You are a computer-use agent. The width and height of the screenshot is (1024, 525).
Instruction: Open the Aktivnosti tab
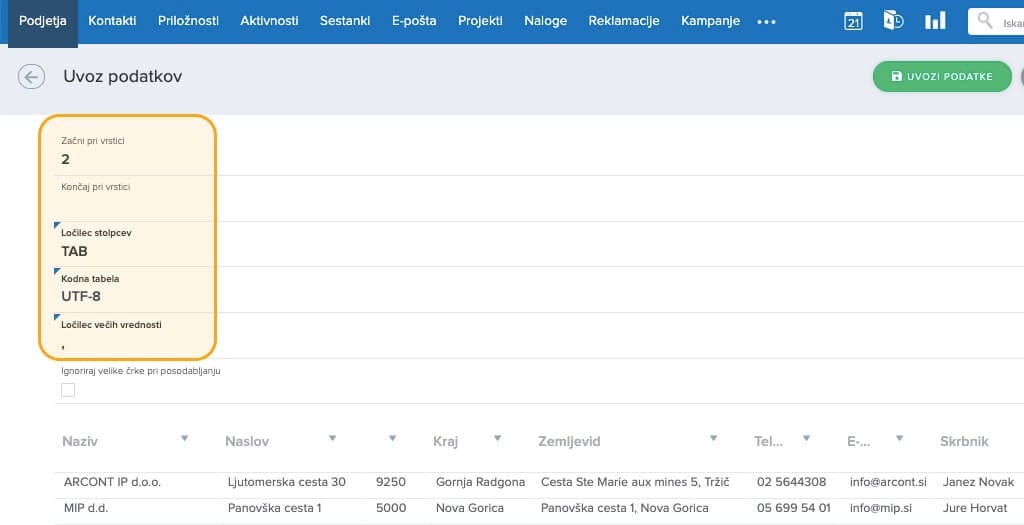click(x=269, y=21)
